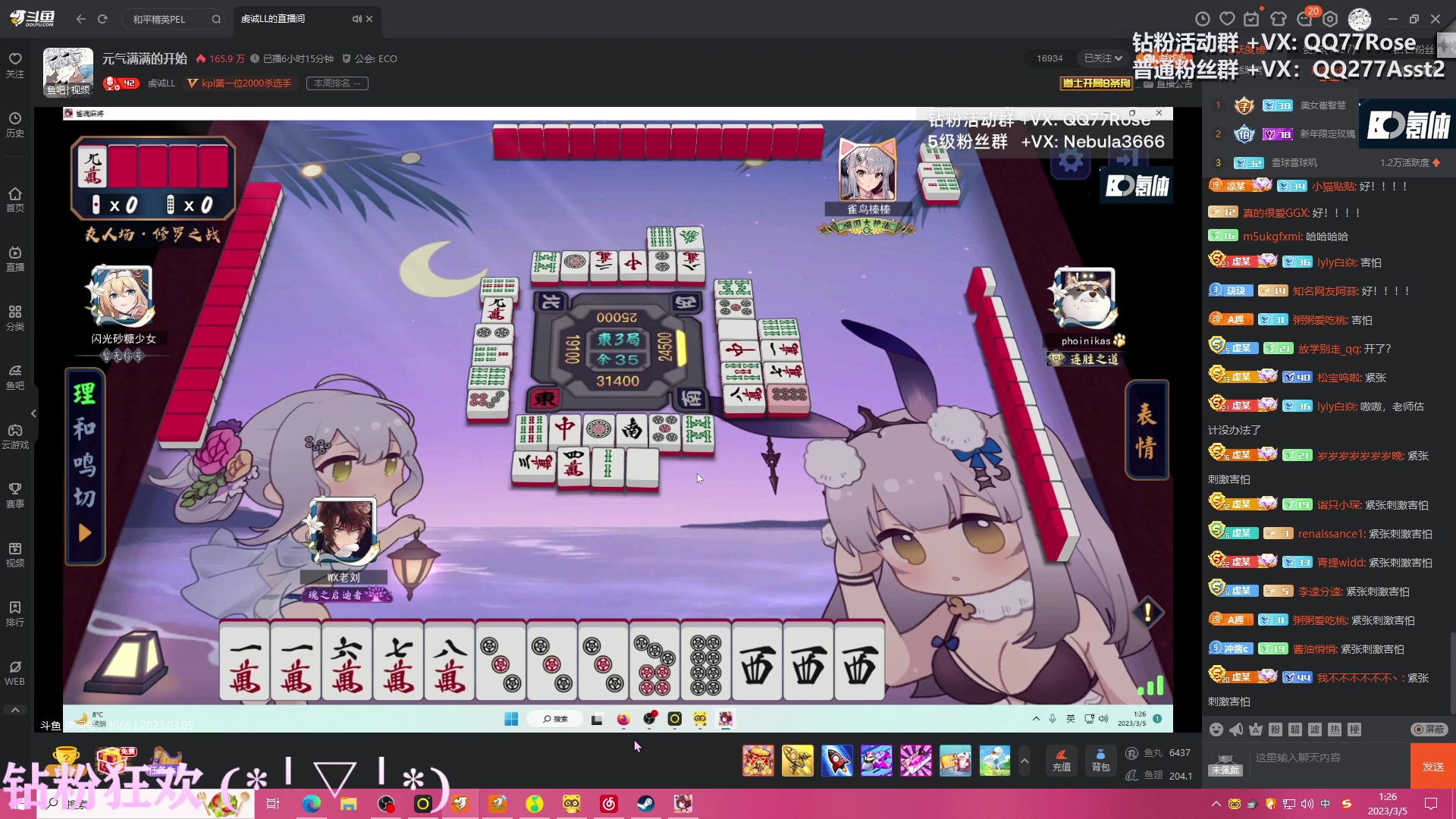Open 分类 categories in sidebar
Viewport: 1456px width, 819px height.
tap(15, 318)
